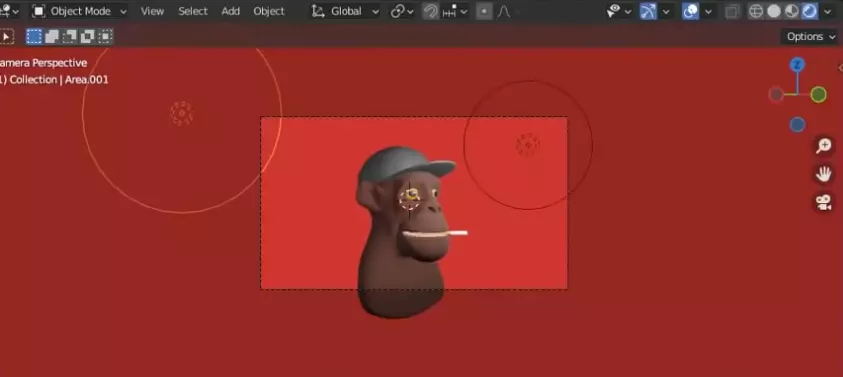Switch to material preview shading
Image resolution: width=843 pixels, height=377 pixels.
click(x=791, y=11)
